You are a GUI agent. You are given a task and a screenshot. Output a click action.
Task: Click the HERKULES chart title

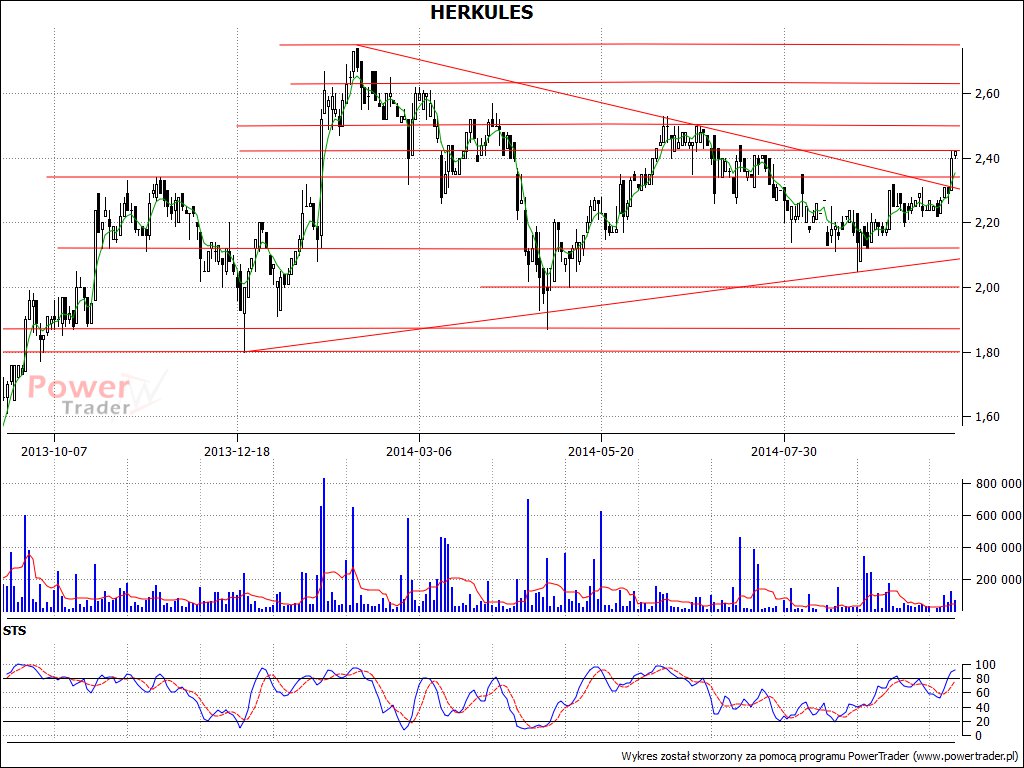point(481,12)
